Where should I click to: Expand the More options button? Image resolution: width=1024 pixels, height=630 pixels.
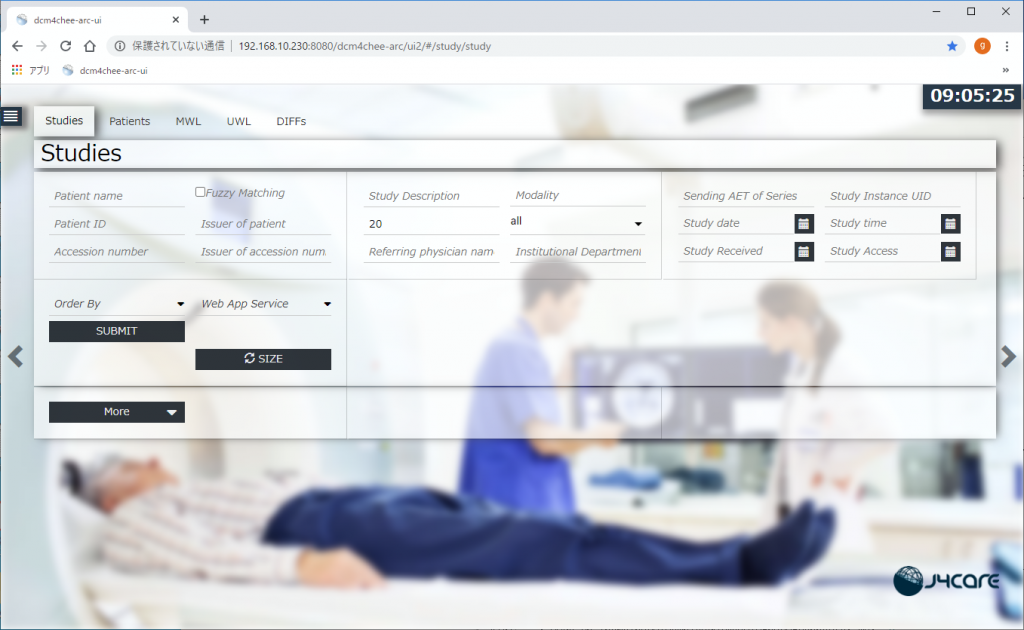click(x=117, y=412)
